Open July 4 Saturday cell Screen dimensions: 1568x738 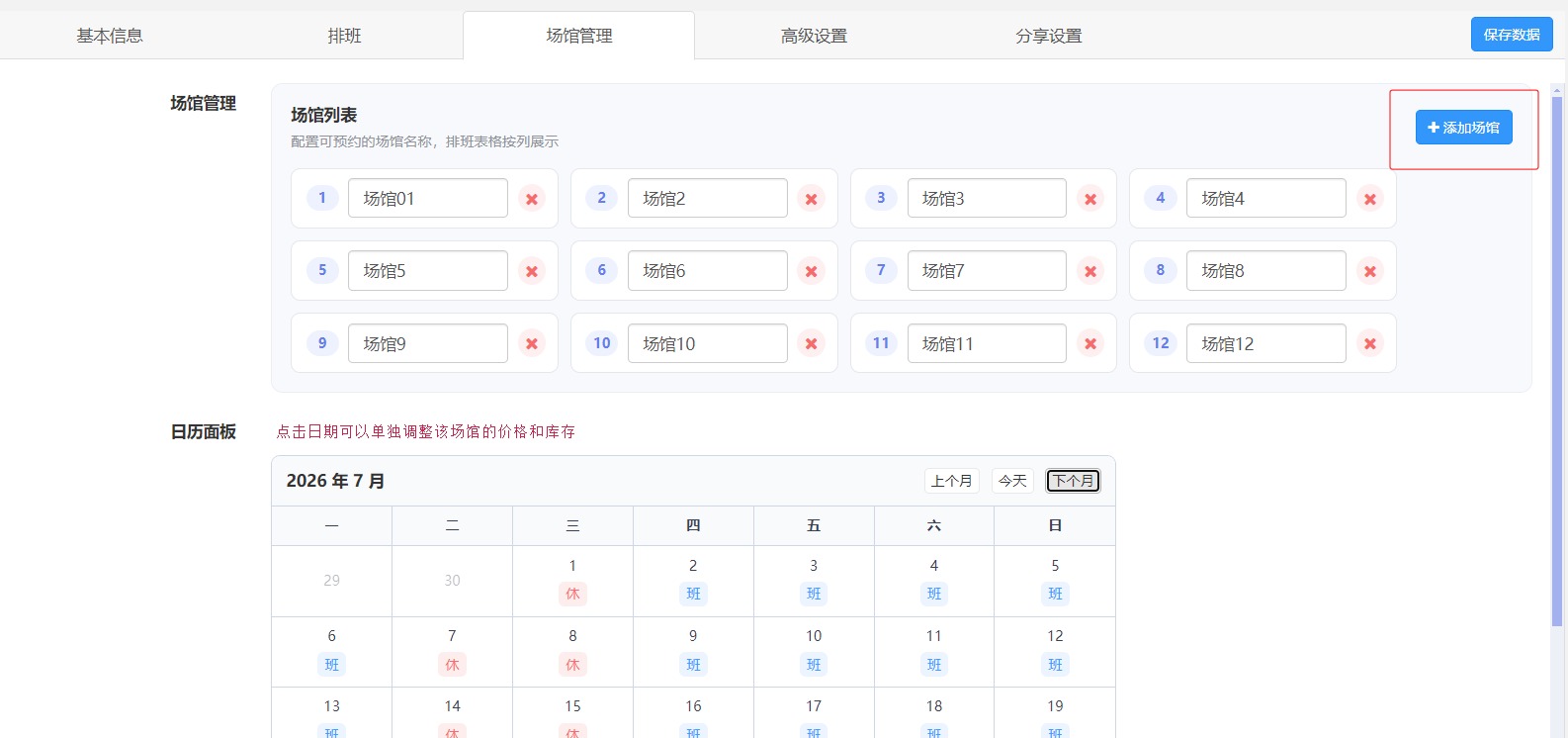[934, 581]
